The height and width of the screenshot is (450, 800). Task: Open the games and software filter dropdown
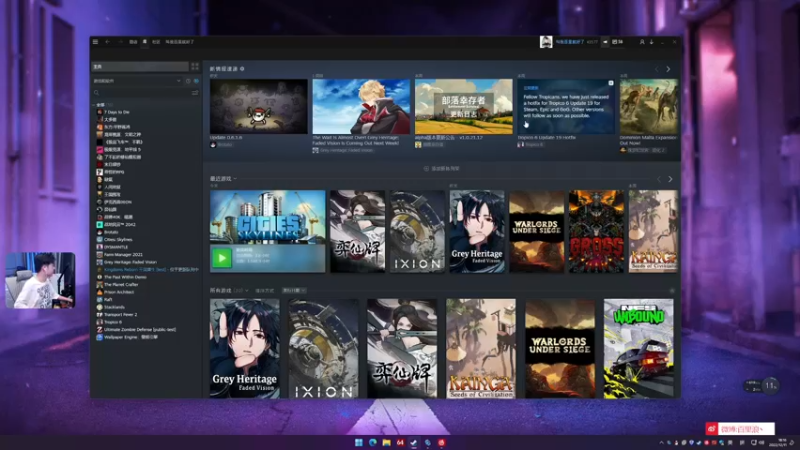coord(137,81)
